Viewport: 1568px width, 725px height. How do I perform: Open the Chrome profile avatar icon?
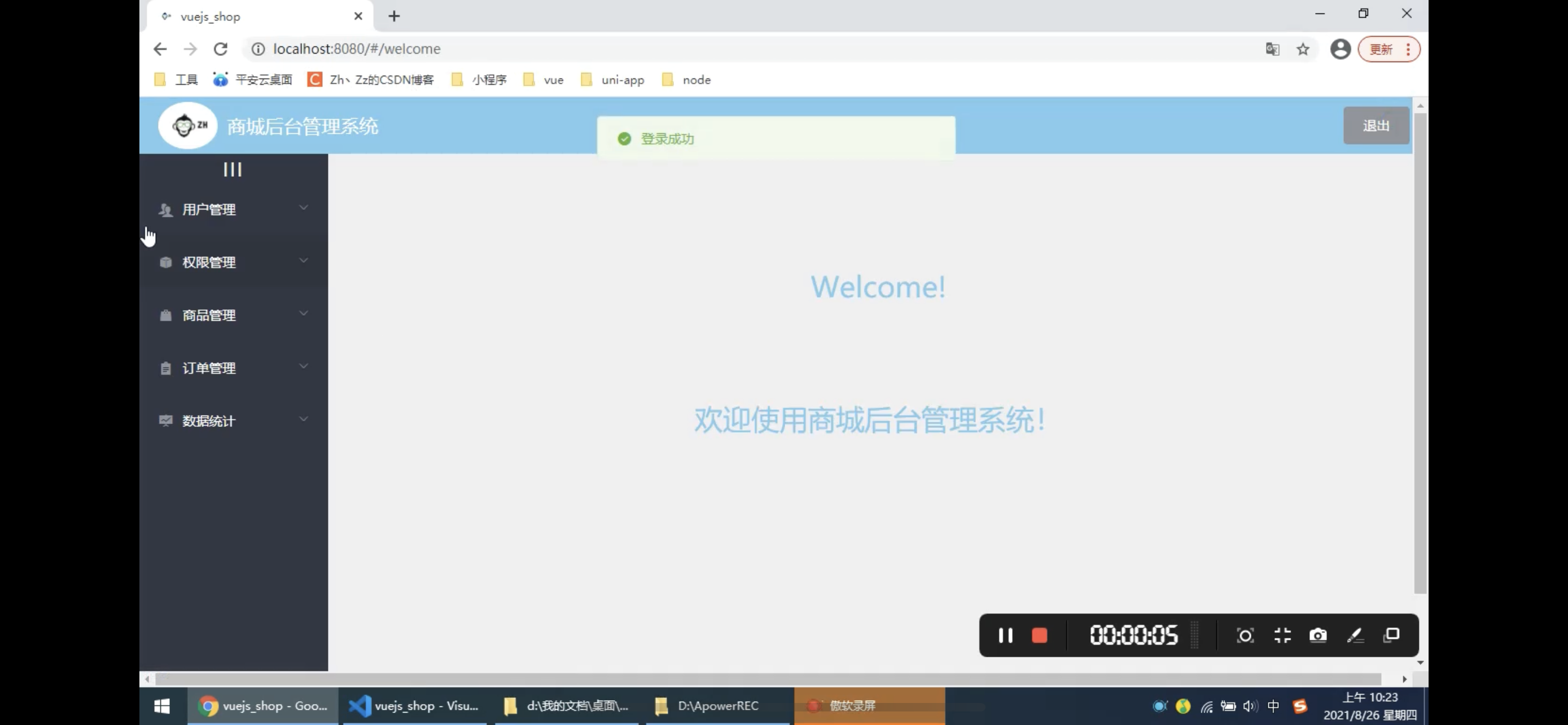[x=1340, y=49]
